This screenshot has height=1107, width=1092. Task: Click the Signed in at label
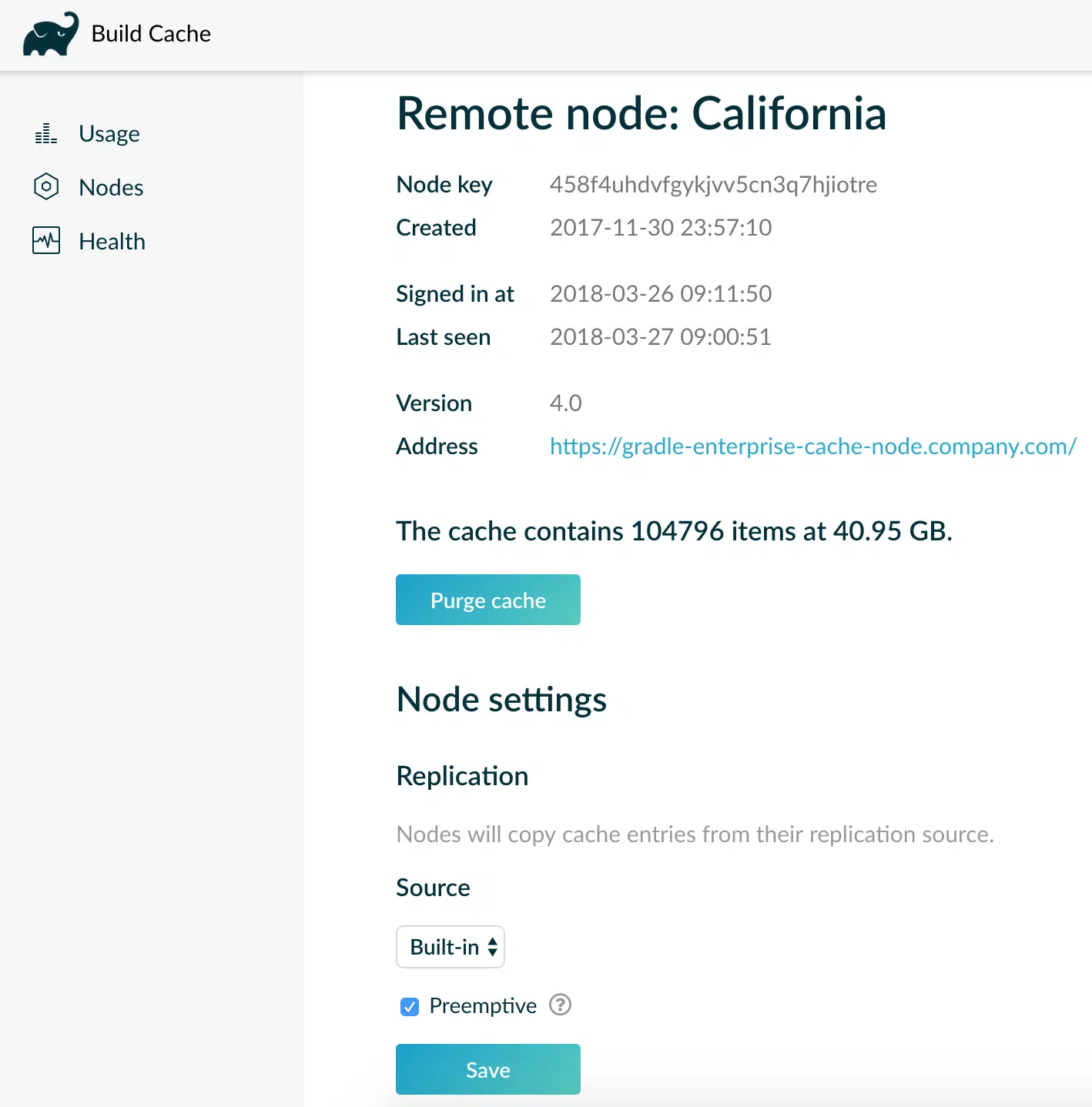click(455, 294)
